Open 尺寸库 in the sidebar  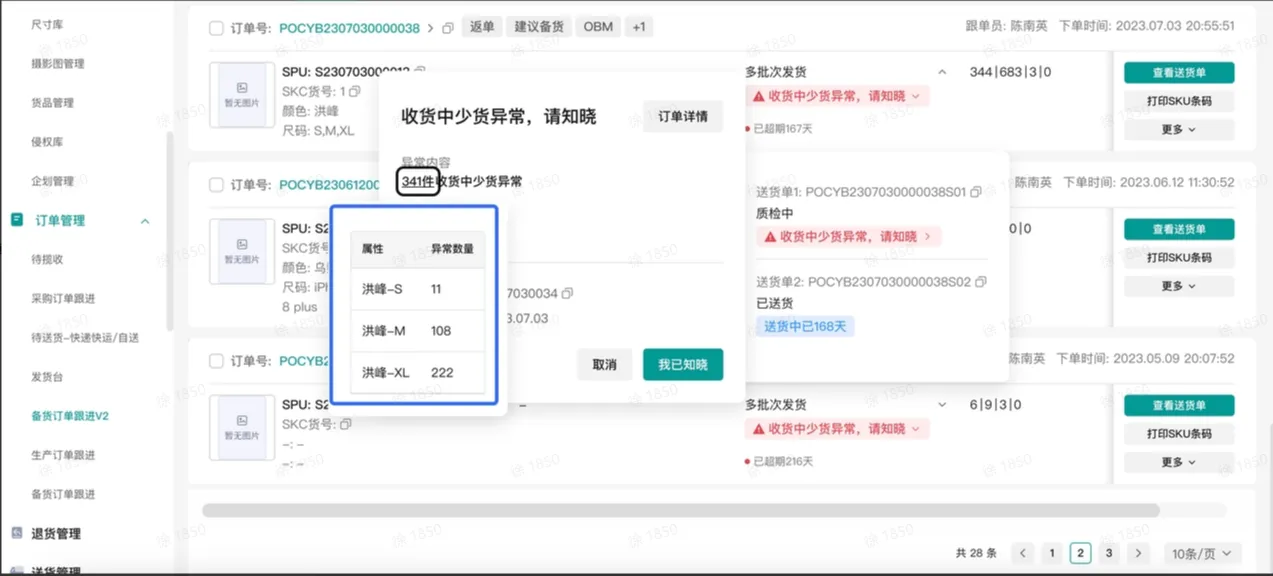[x=47, y=24]
